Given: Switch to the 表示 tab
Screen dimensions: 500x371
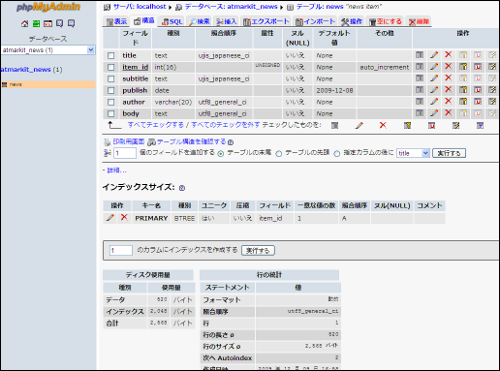Looking at the screenshot, I should point(116,22).
